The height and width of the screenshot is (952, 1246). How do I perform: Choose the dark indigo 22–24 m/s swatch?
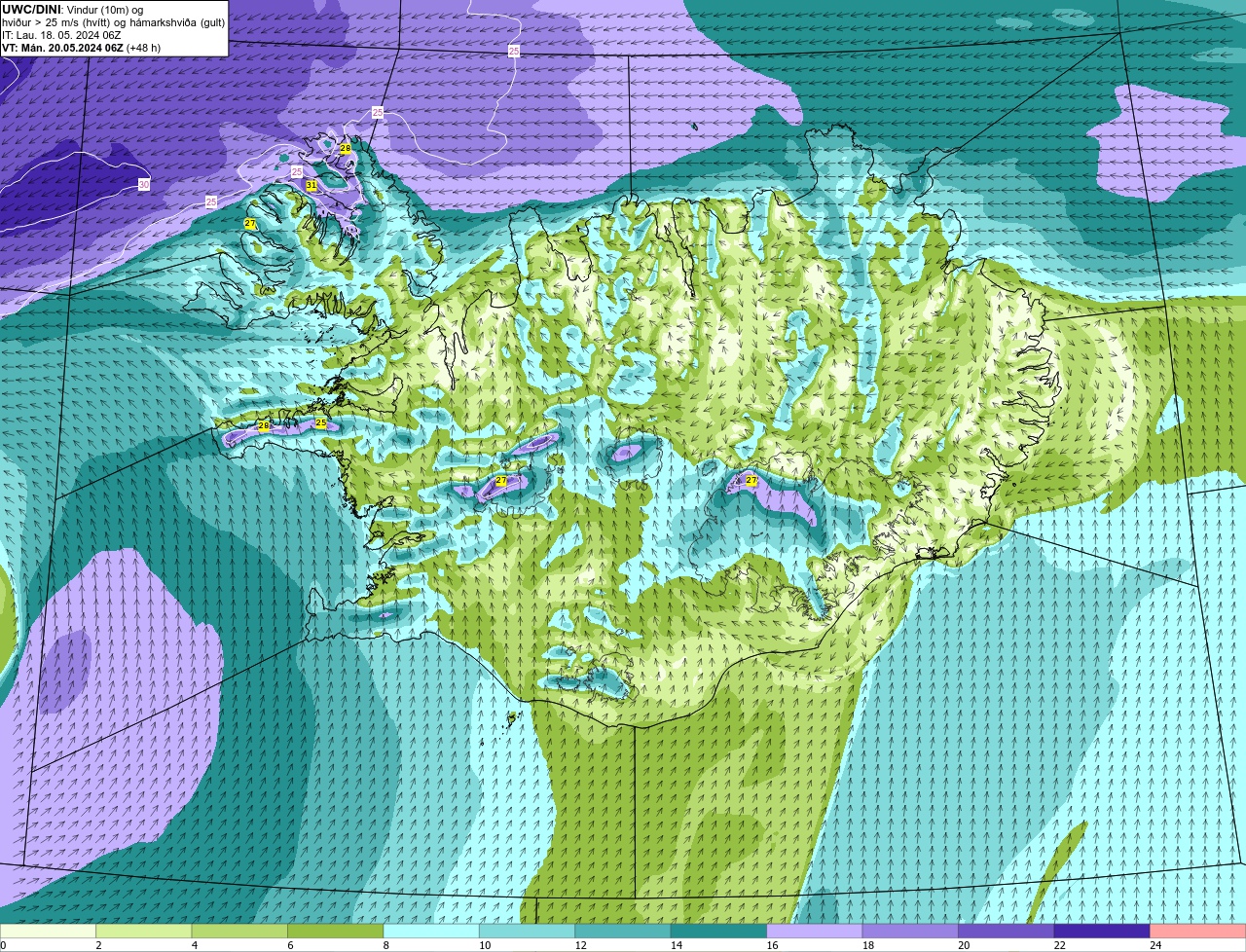point(1102,931)
